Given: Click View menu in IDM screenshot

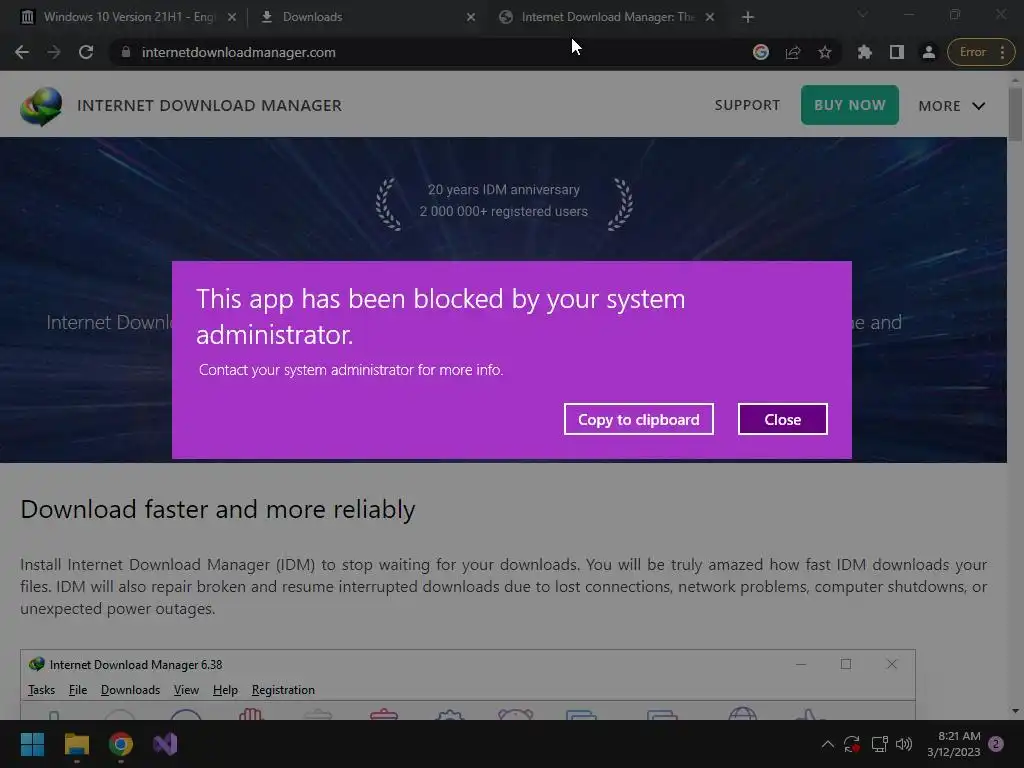Looking at the screenshot, I should tap(186, 690).
